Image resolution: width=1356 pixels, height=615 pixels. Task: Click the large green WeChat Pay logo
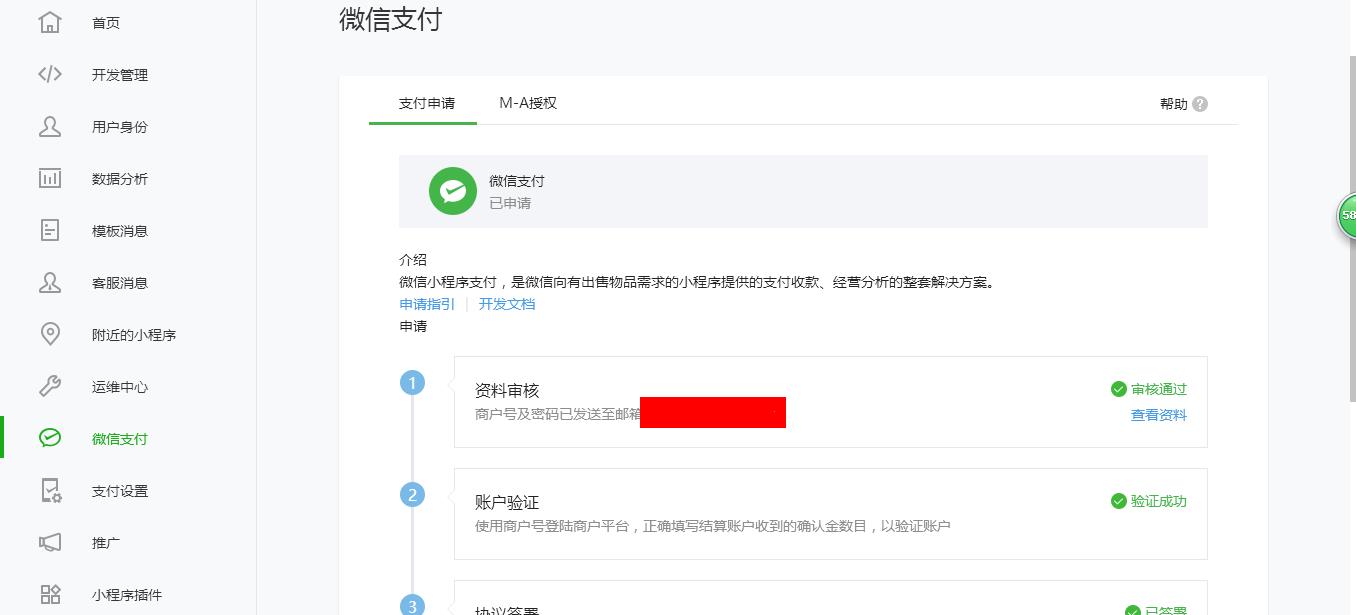tap(453, 191)
